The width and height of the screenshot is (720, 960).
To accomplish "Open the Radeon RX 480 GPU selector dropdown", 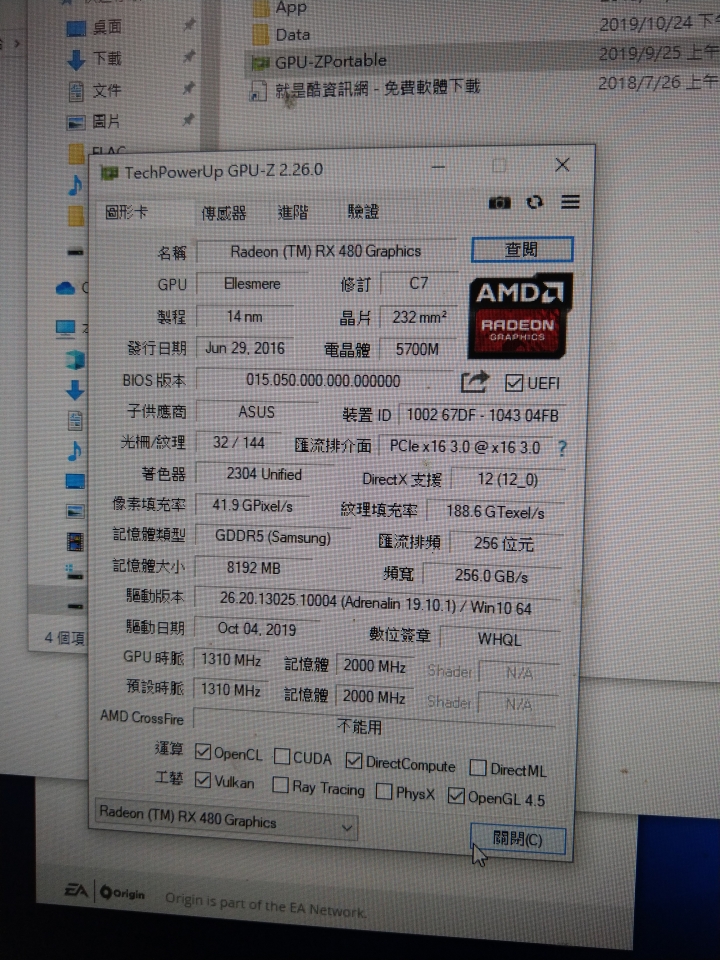I will click(226, 820).
